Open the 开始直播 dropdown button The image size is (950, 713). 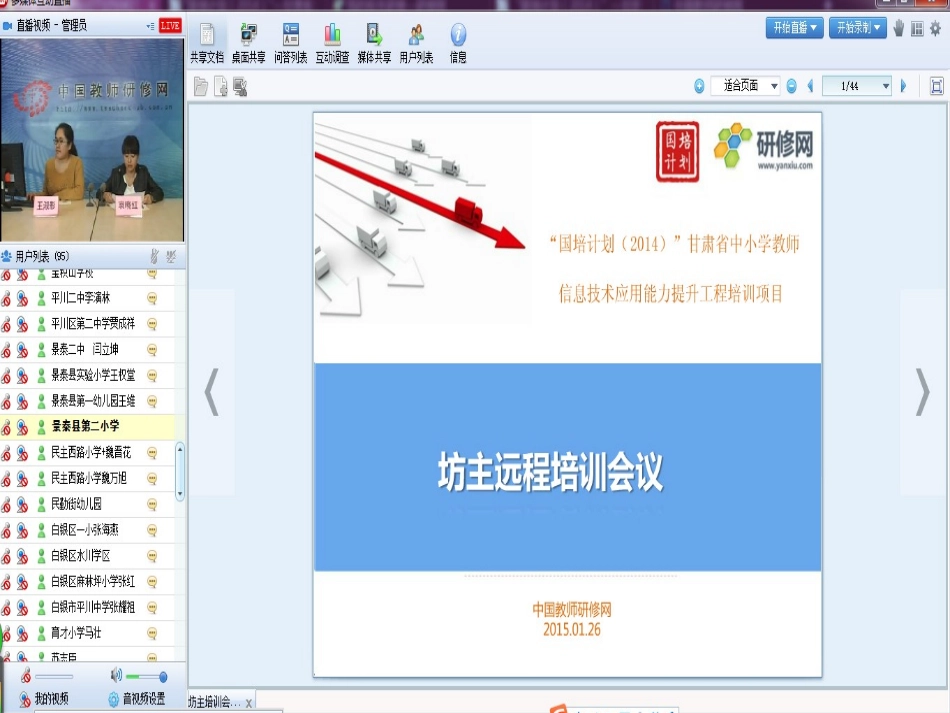click(794, 27)
